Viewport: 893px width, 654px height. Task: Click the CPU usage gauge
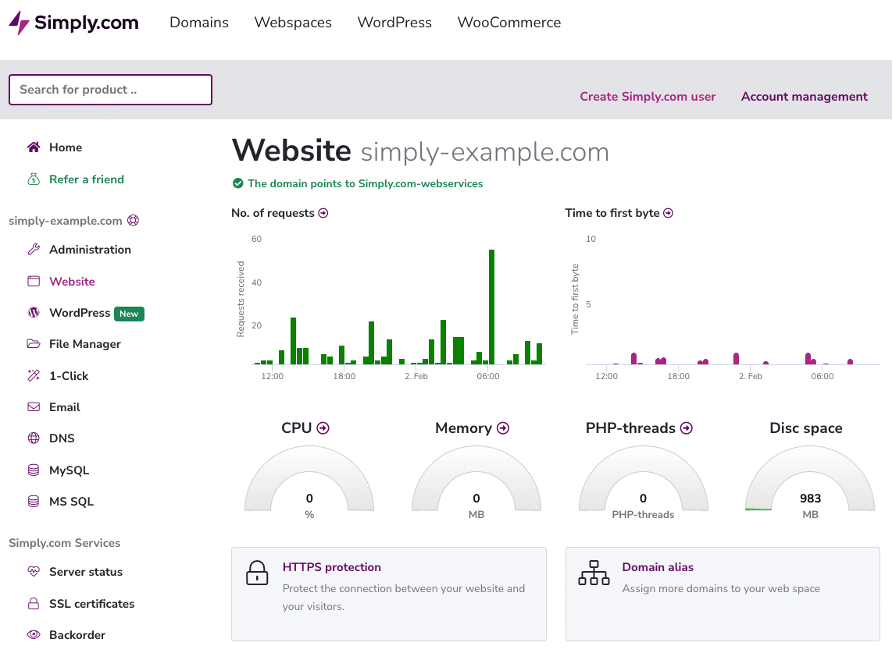pos(309,479)
